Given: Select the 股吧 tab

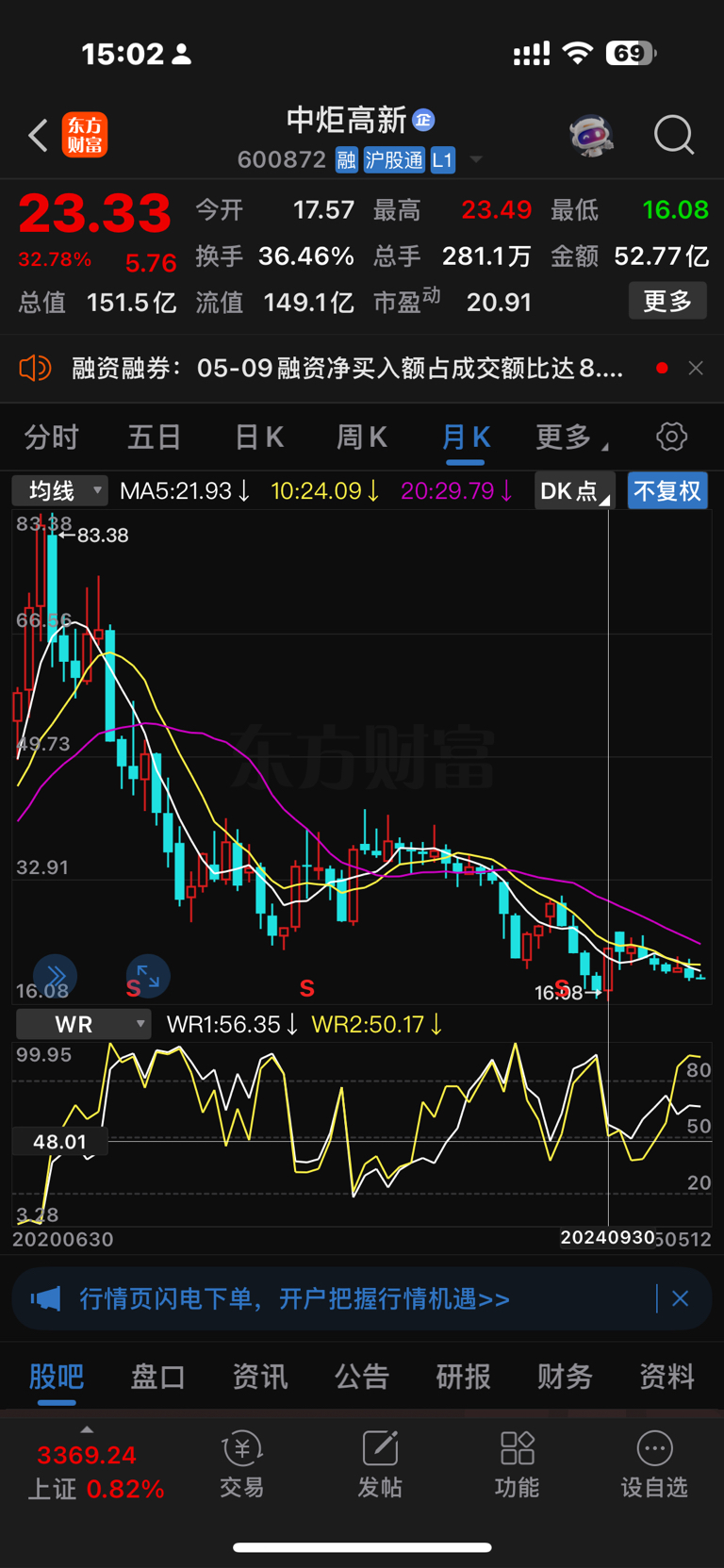Looking at the screenshot, I should coord(57,1377).
